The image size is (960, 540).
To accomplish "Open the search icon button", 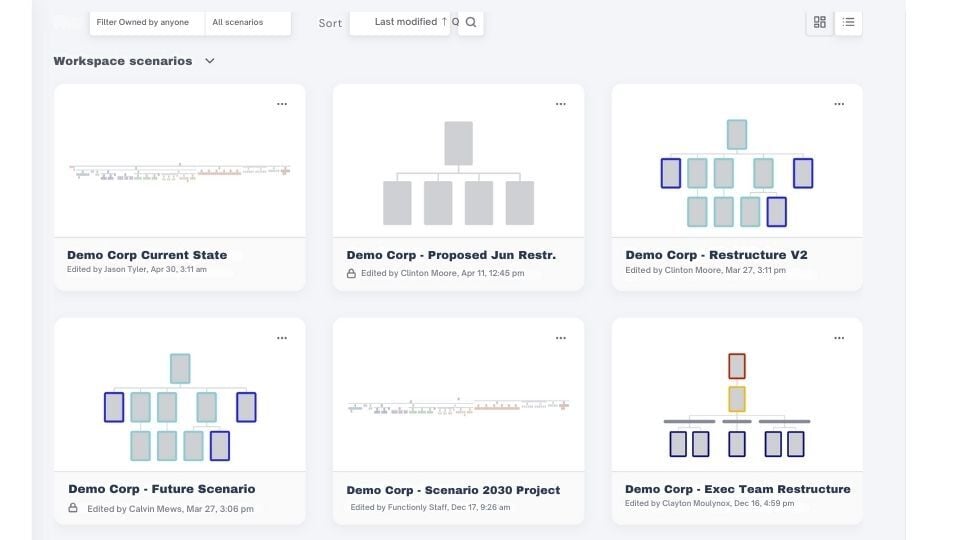I will 471,22.
